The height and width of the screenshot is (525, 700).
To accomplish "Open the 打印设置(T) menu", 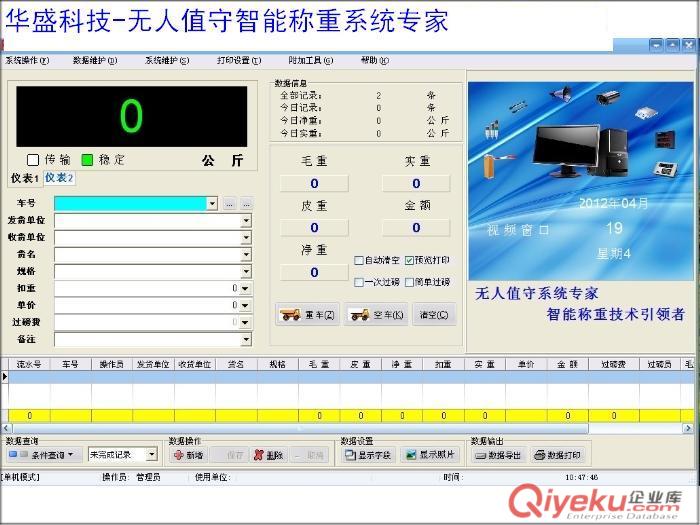I will (239, 60).
